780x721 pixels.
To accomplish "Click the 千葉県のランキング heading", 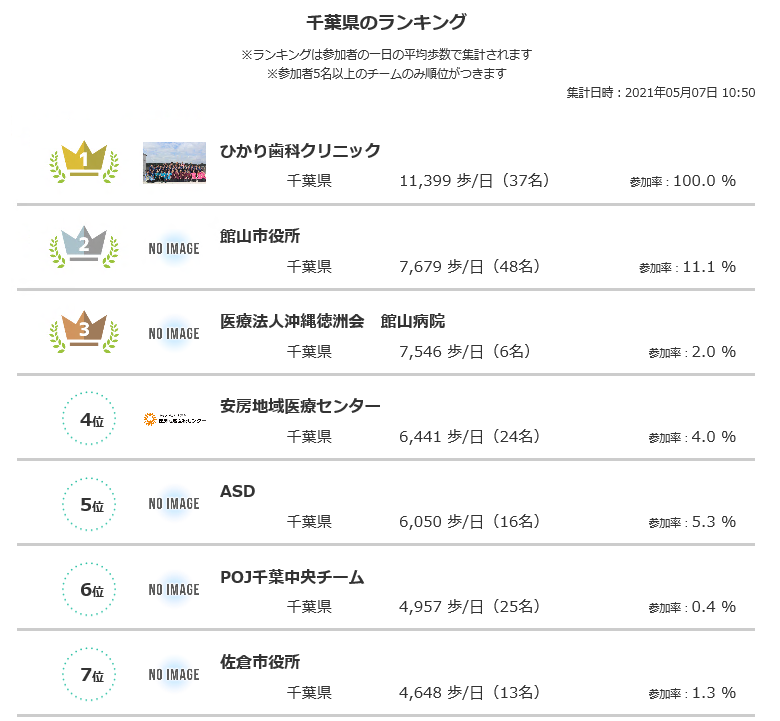I will coord(386,22).
